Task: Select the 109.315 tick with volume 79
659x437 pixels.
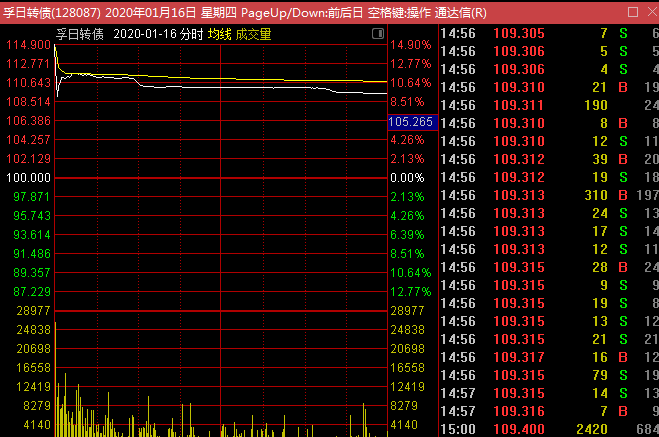Action: point(549,375)
